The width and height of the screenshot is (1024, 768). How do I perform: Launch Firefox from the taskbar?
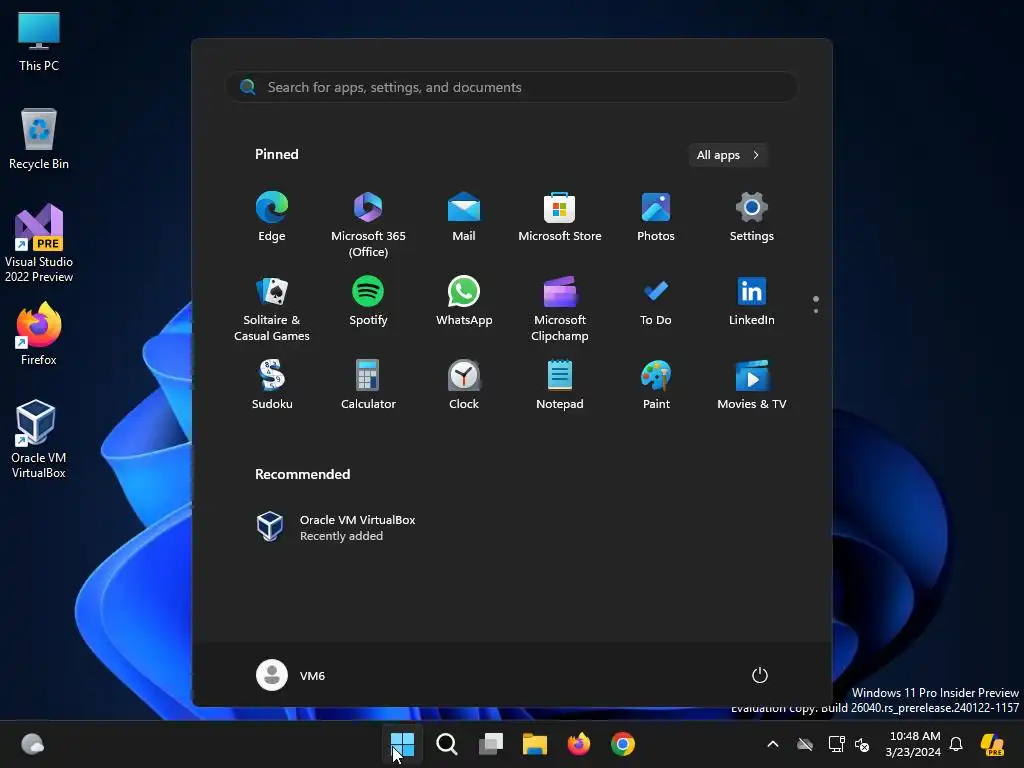tap(579, 744)
